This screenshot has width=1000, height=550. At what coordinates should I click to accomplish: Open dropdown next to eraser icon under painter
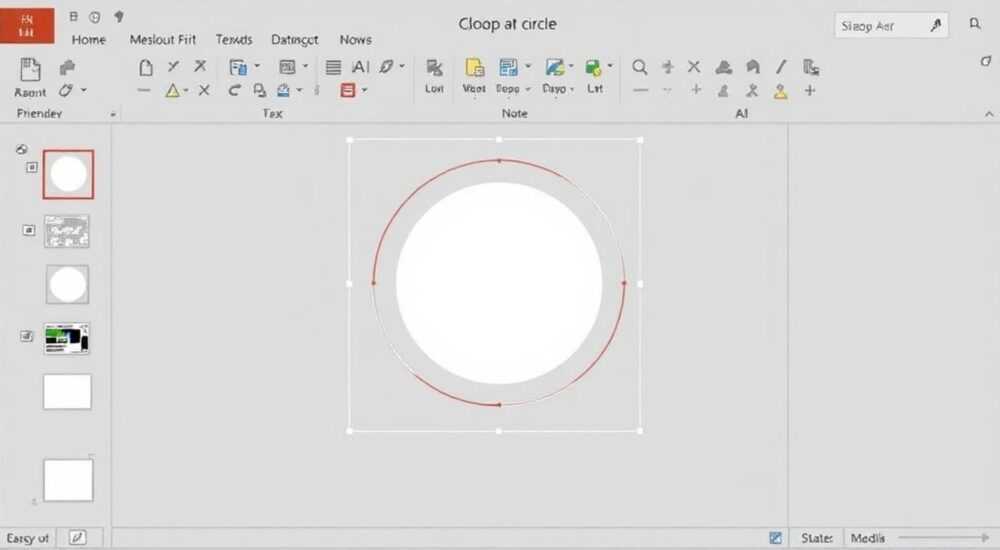point(84,91)
